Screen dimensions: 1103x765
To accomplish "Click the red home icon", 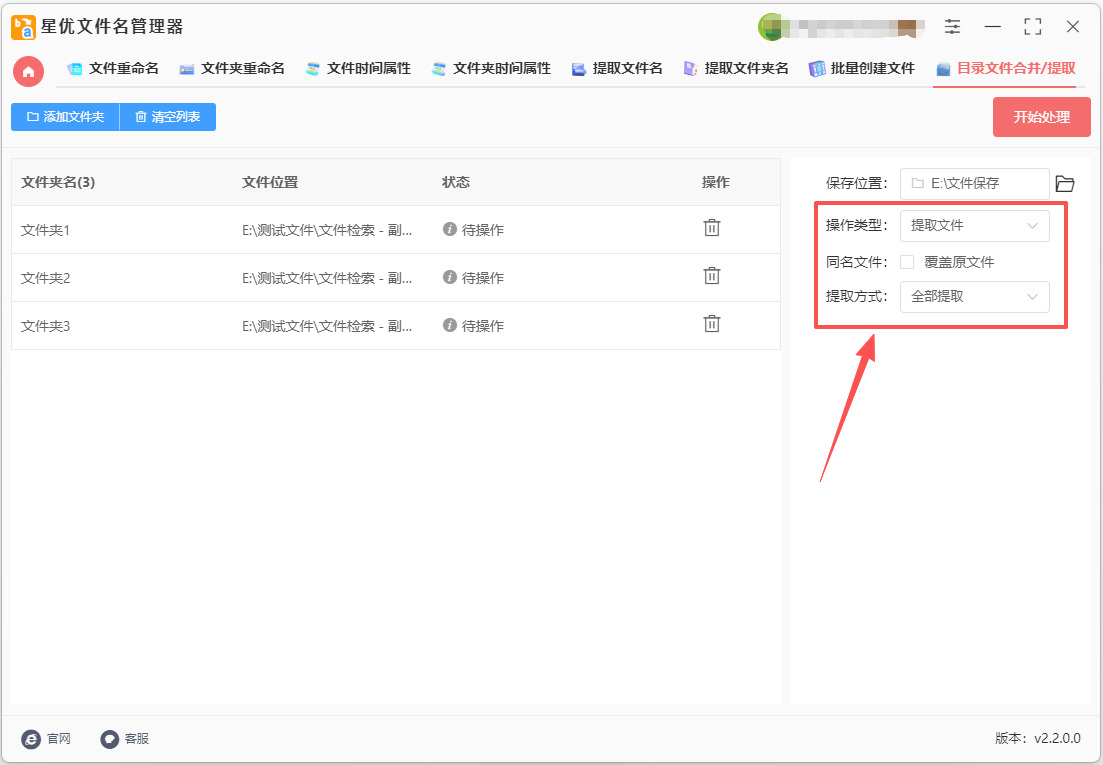I will pyautogui.click(x=28, y=71).
